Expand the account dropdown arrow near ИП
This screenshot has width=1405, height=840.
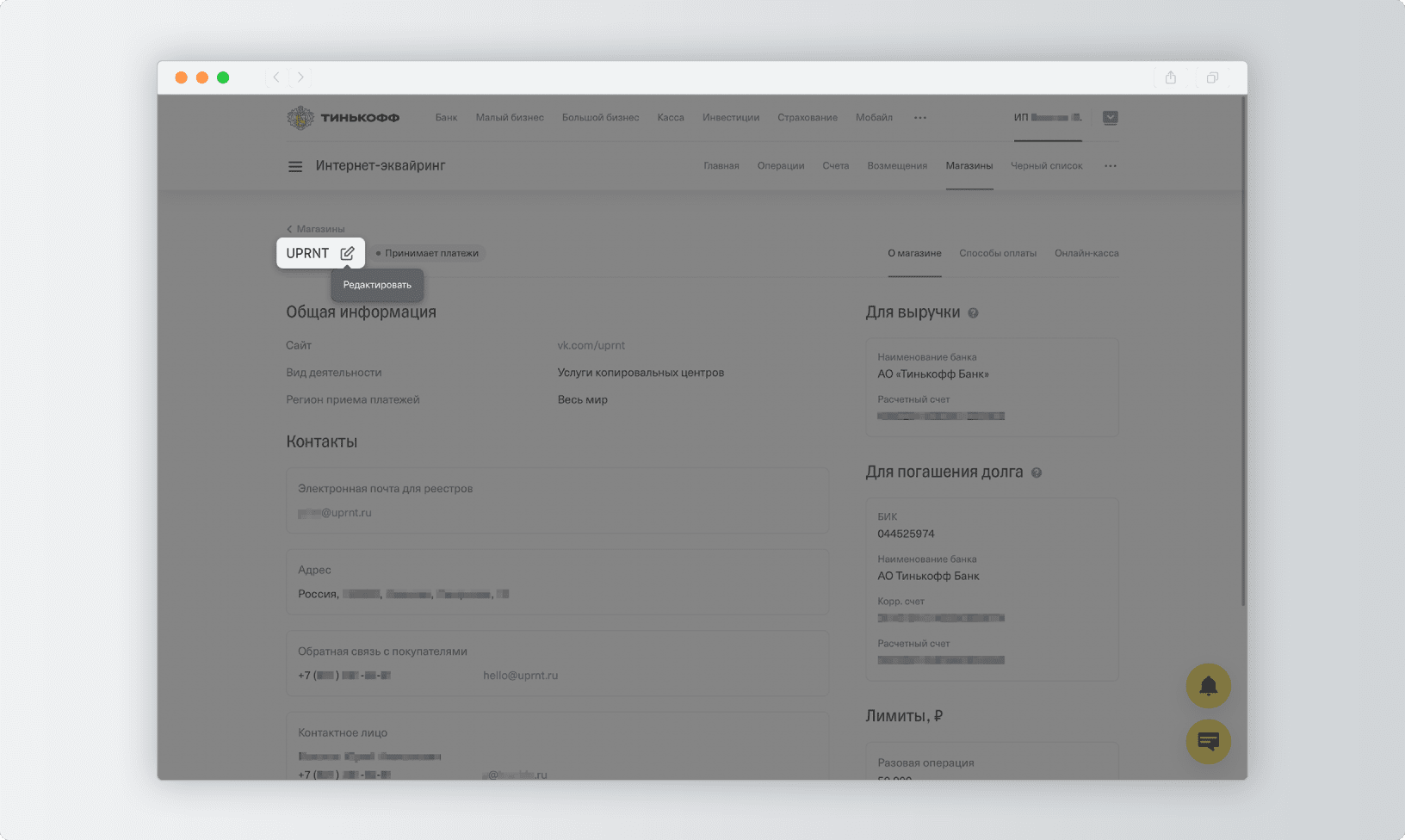pyautogui.click(x=1111, y=118)
